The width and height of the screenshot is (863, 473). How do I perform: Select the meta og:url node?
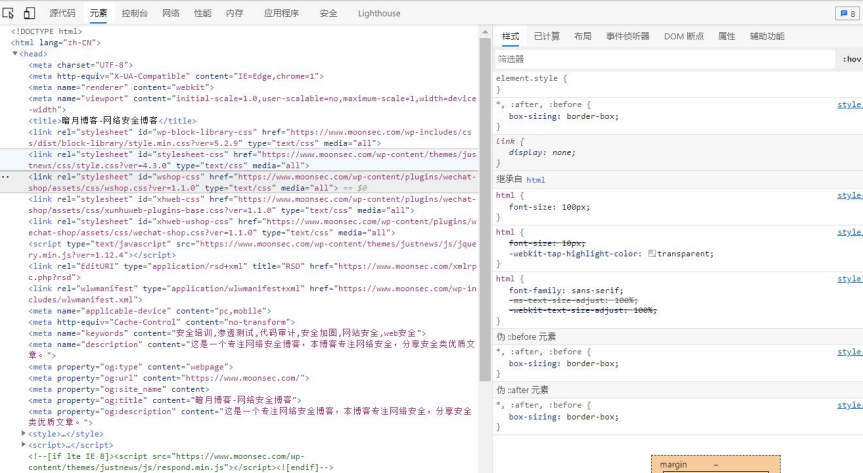coord(169,378)
